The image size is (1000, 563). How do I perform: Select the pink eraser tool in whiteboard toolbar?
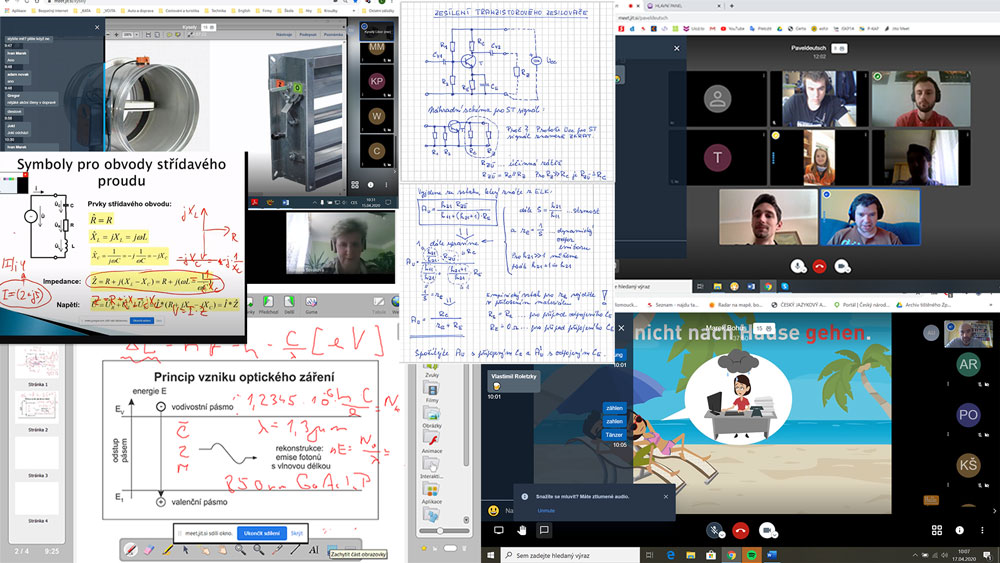tap(149, 549)
